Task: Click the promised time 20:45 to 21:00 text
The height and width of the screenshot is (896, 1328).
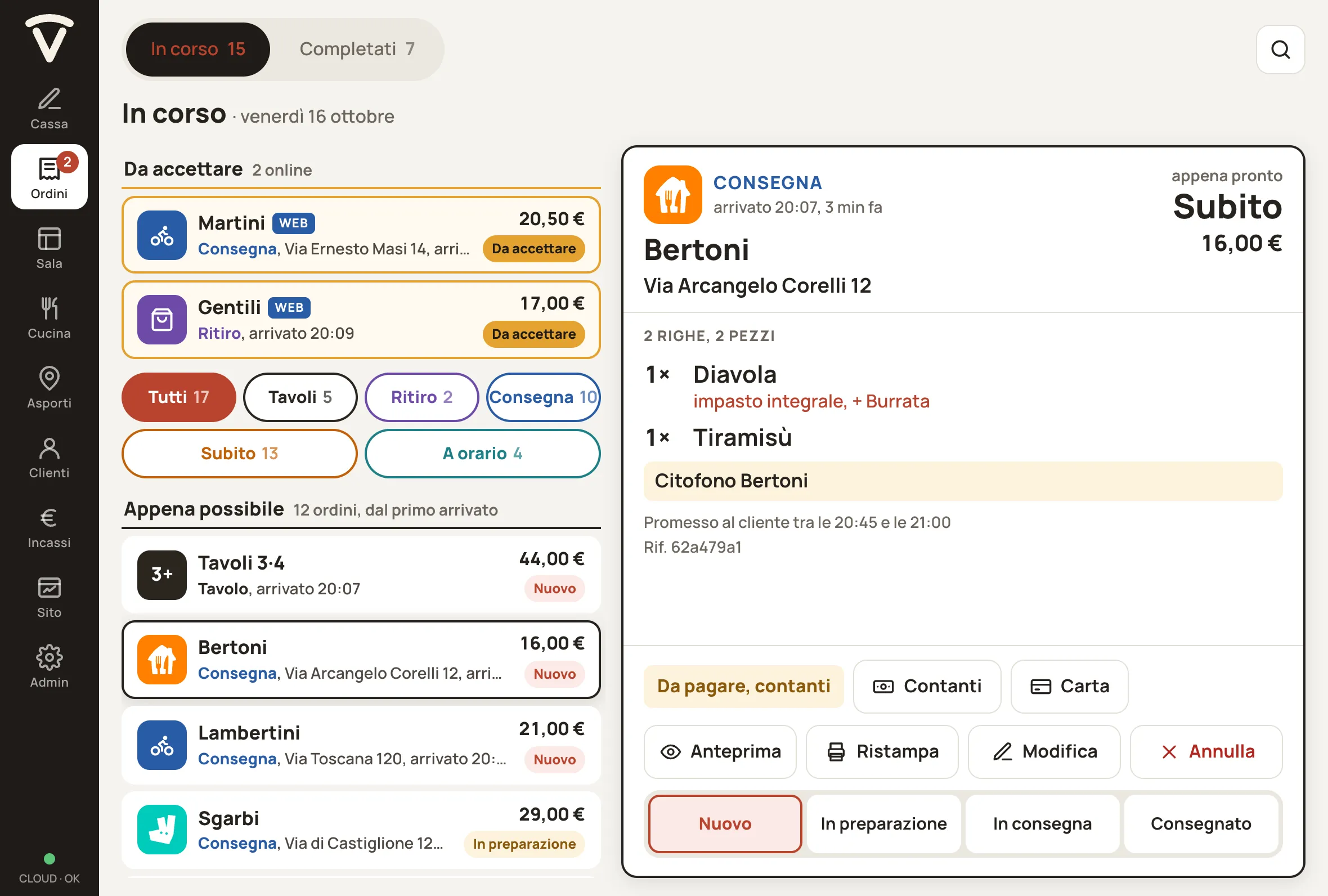Action: (x=797, y=523)
